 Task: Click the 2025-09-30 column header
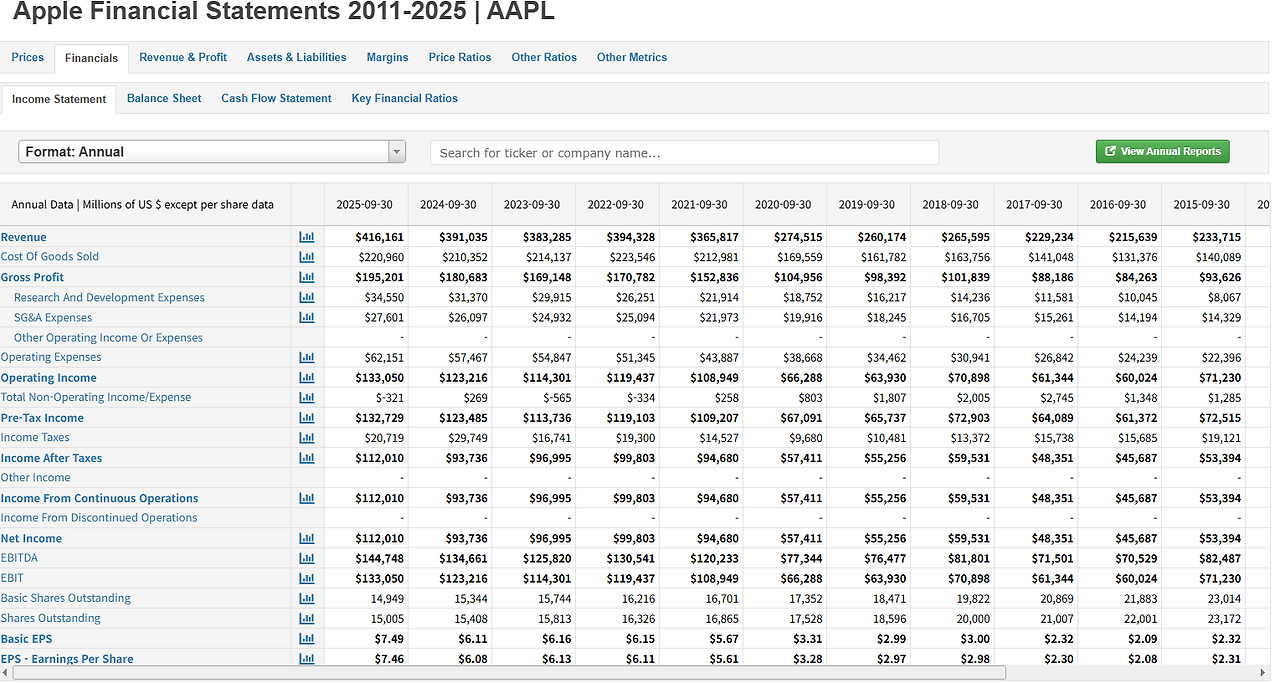[365, 204]
